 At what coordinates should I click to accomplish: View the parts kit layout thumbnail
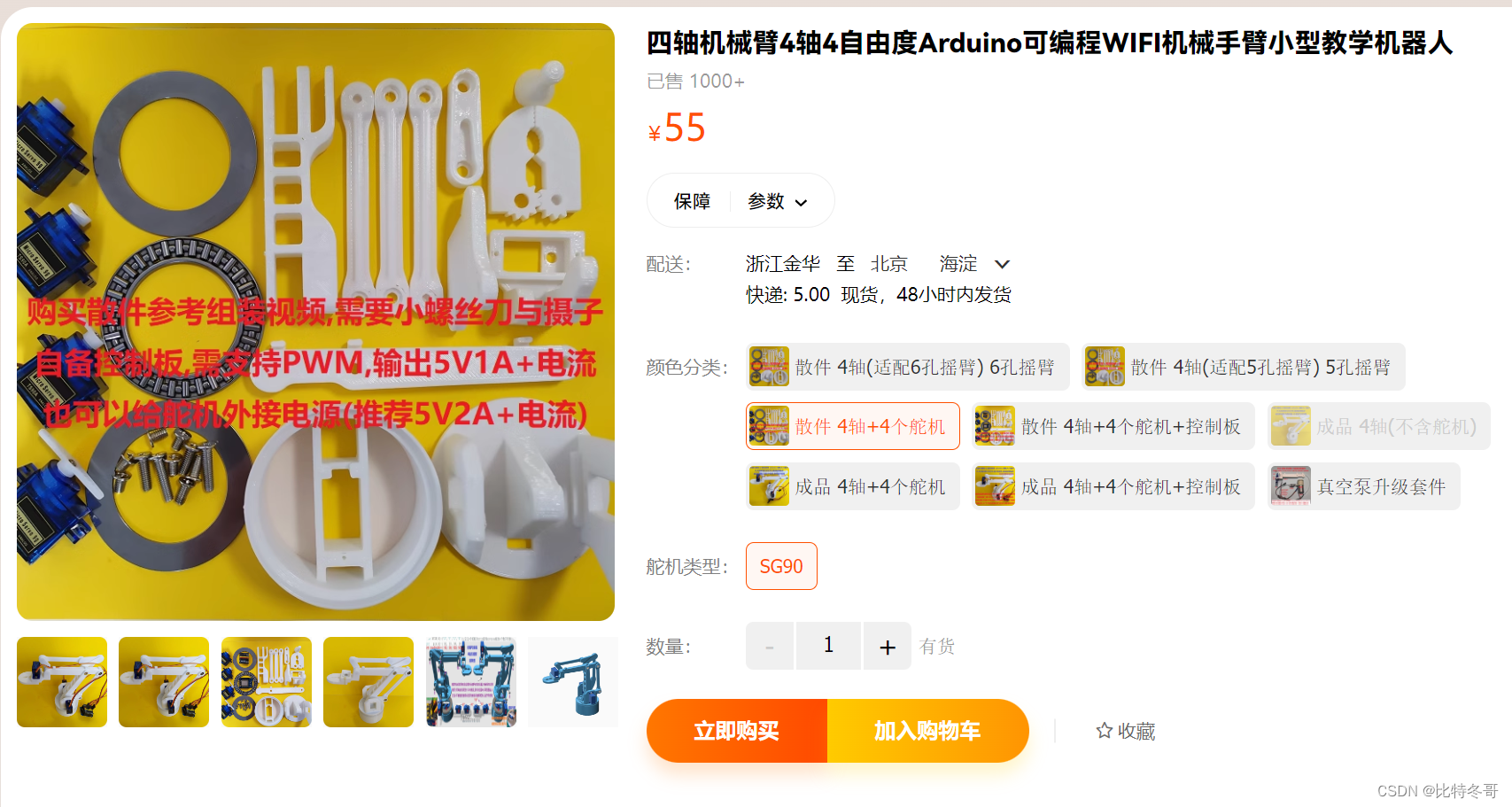pos(267,682)
